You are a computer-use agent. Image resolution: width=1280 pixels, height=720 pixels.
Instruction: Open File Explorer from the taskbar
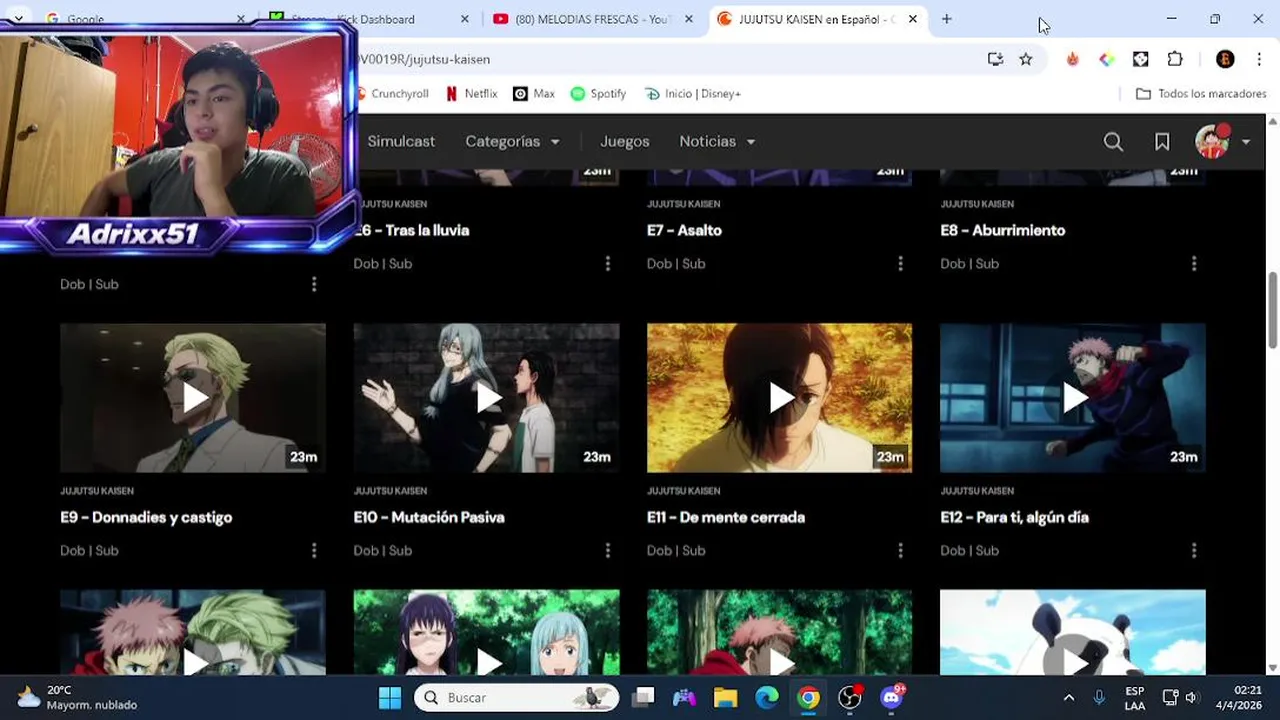(725, 697)
